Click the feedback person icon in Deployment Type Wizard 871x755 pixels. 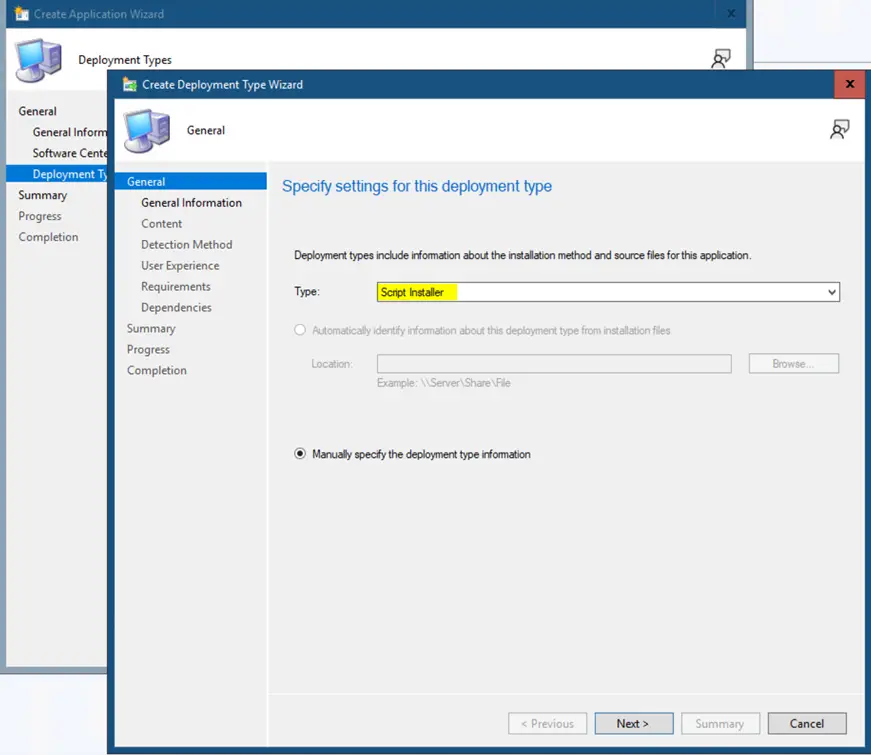point(839,129)
